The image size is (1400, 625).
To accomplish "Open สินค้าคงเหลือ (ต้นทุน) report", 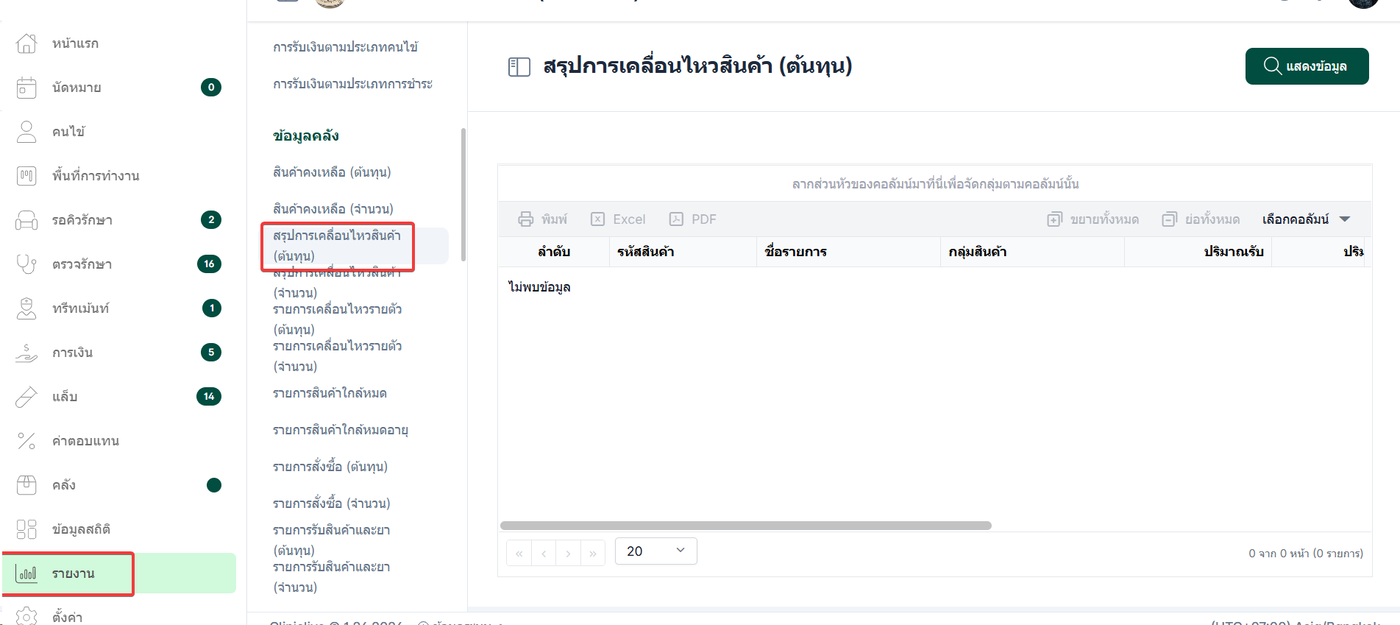I will click(x=331, y=172).
